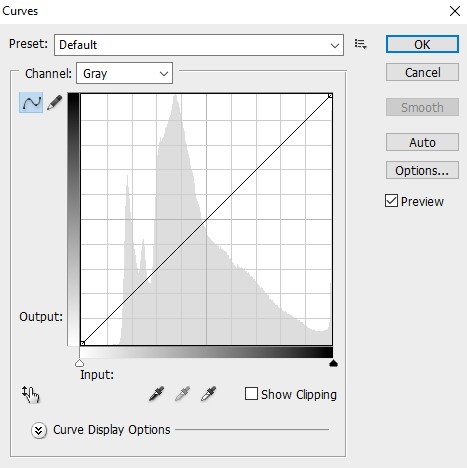This screenshot has width=467, height=468.
Task: Click the white input slider triangle
Action: tap(79, 363)
